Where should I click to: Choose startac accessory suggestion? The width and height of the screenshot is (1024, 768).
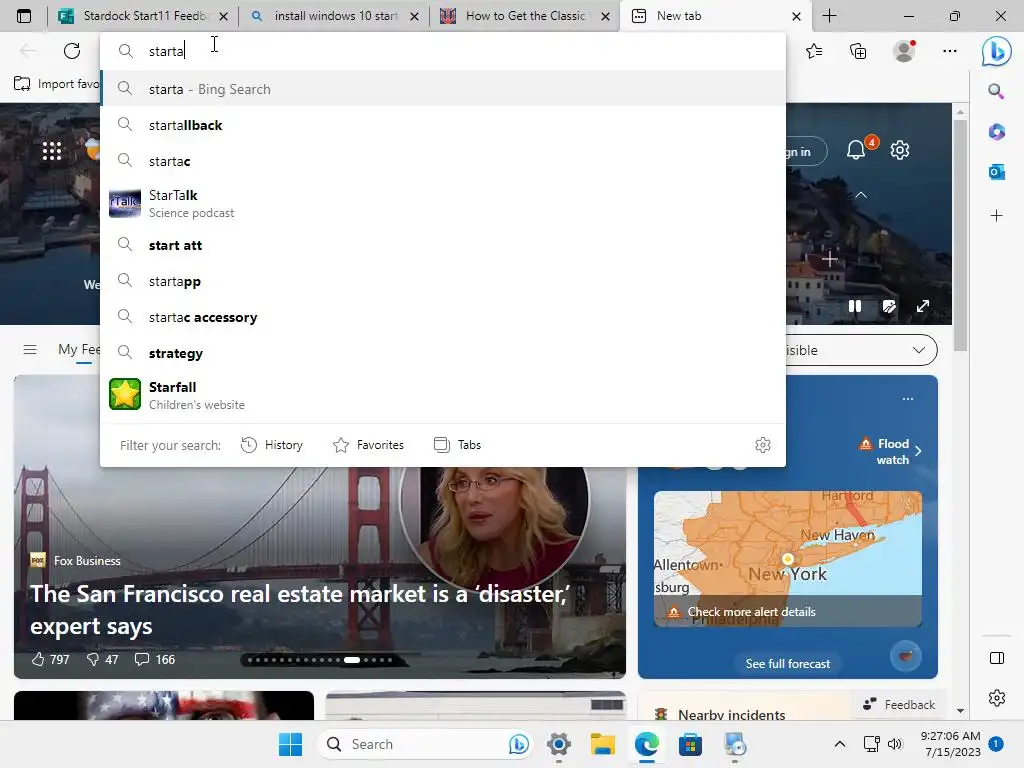(443, 317)
